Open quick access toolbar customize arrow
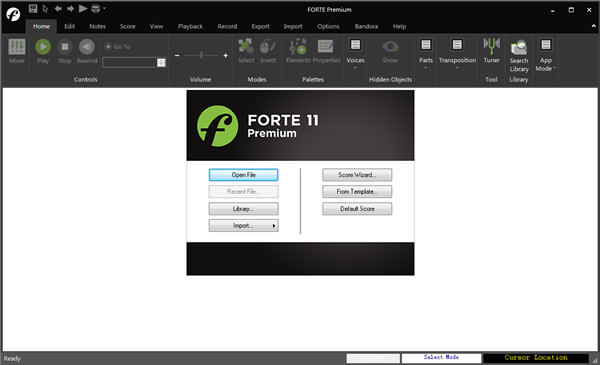Viewport: 600px width, 365px height. pos(104,8)
